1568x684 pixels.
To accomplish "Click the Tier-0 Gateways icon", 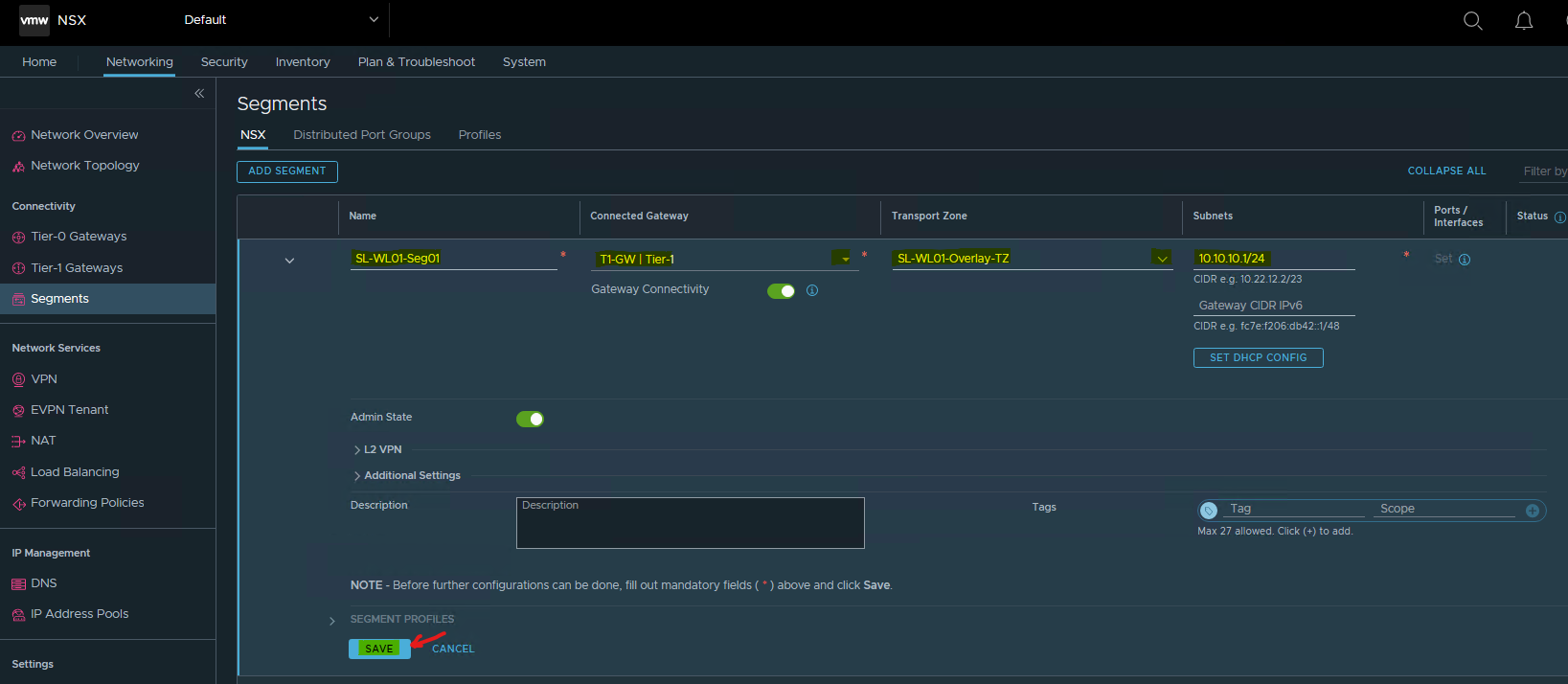I will pos(18,238).
